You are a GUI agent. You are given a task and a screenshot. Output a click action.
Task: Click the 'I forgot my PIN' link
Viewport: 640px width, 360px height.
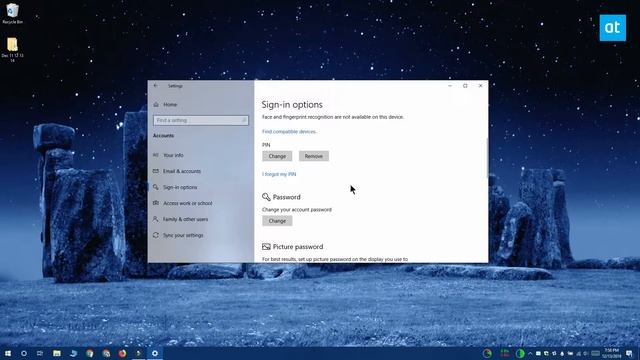click(279, 174)
